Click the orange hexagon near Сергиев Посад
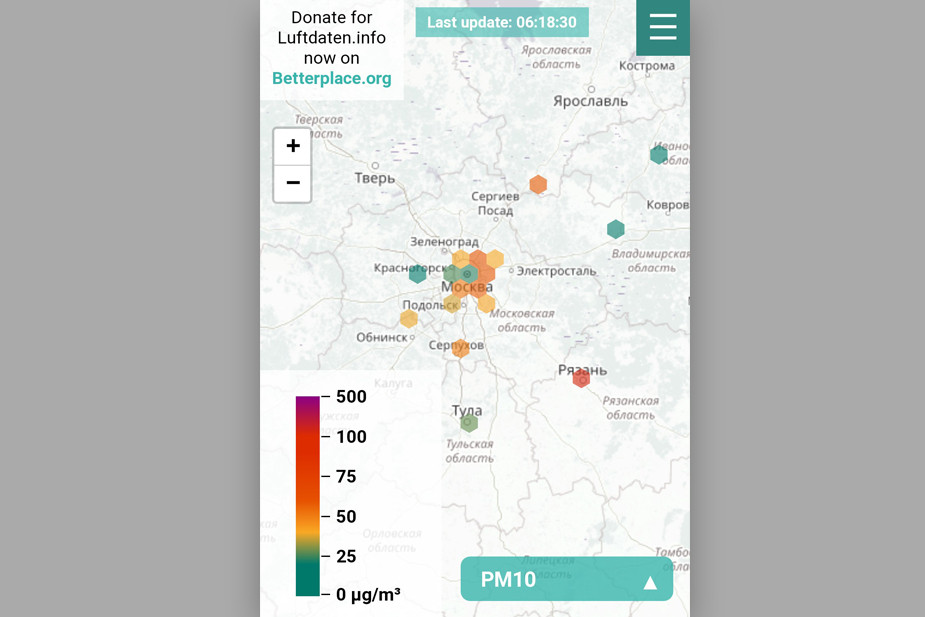925x617 pixels. pos(538,185)
